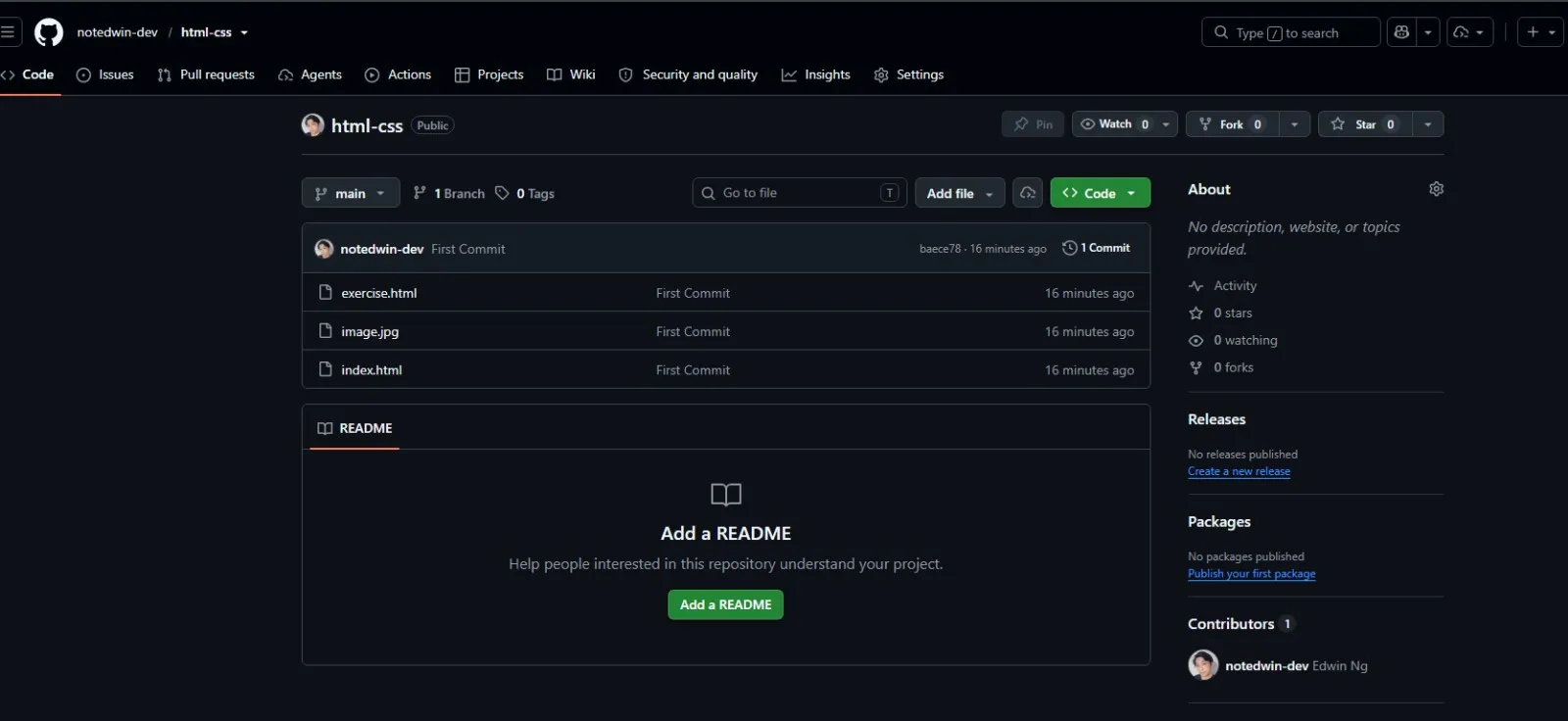View the 1 Commit history
This screenshot has width=1568, height=721.
coord(1097,248)
